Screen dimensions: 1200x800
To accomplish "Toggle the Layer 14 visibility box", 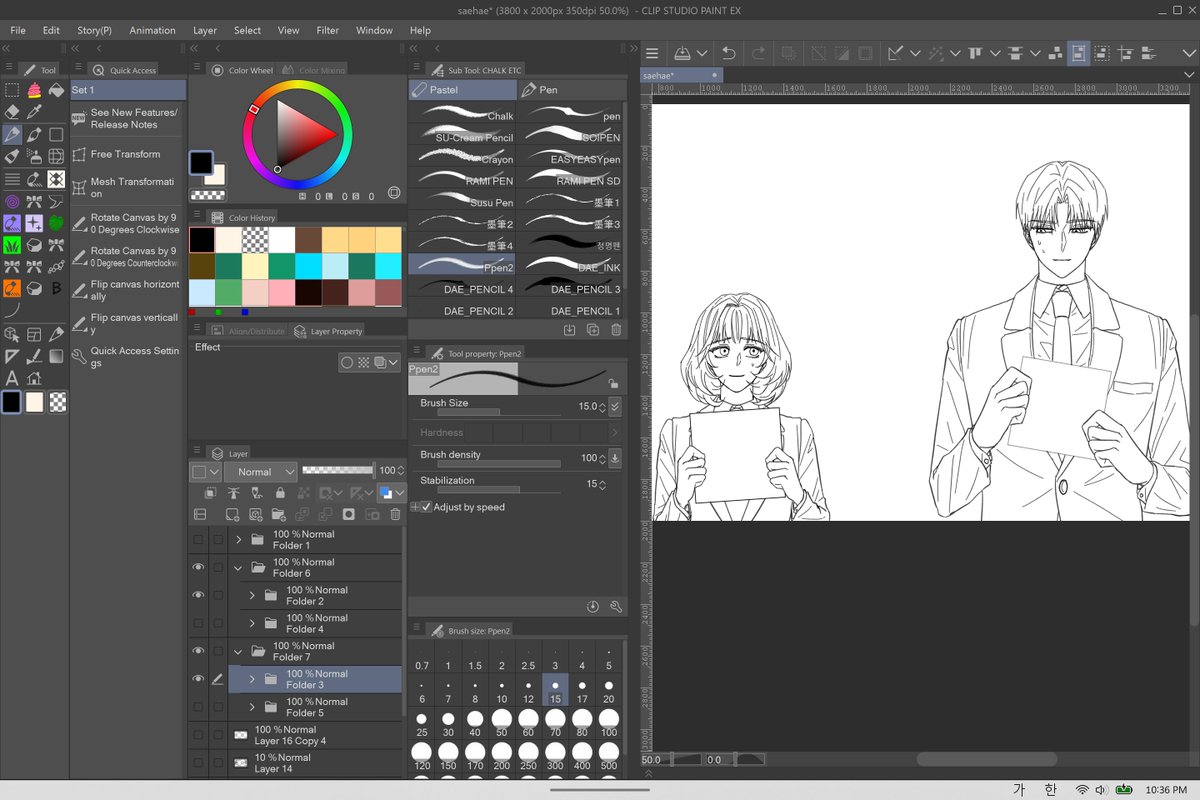I will click(198, 763).
